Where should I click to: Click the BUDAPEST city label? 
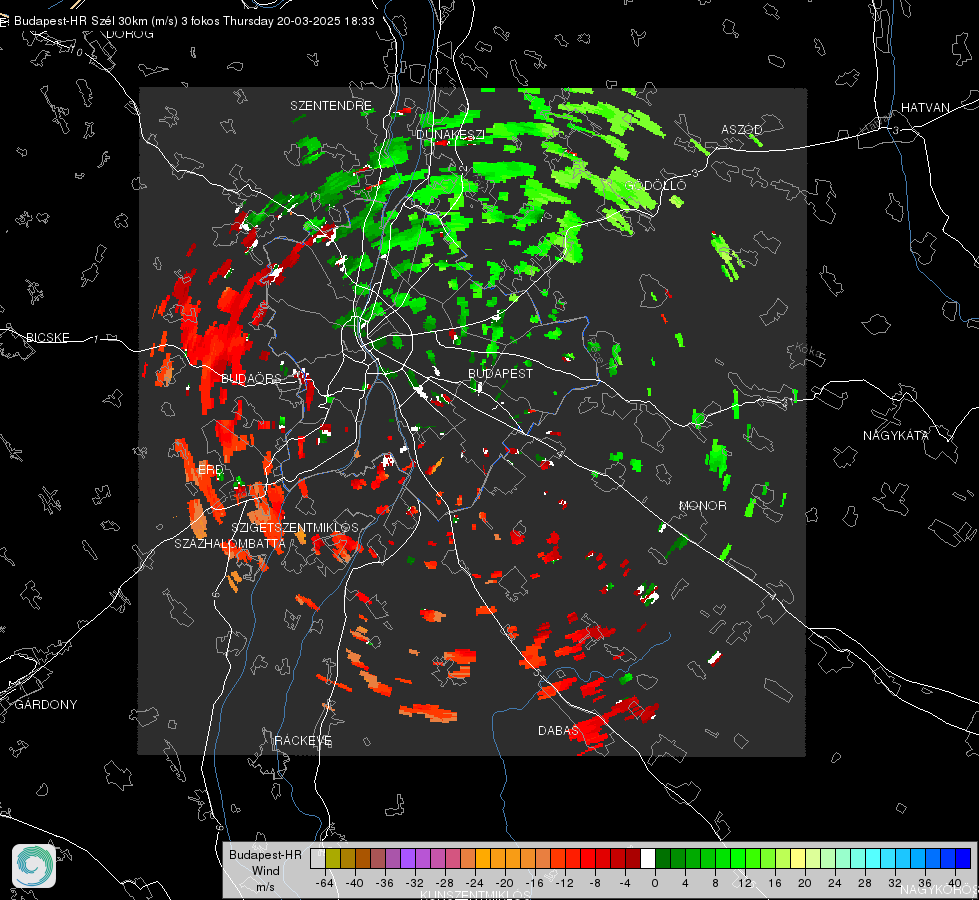(500, 373)
